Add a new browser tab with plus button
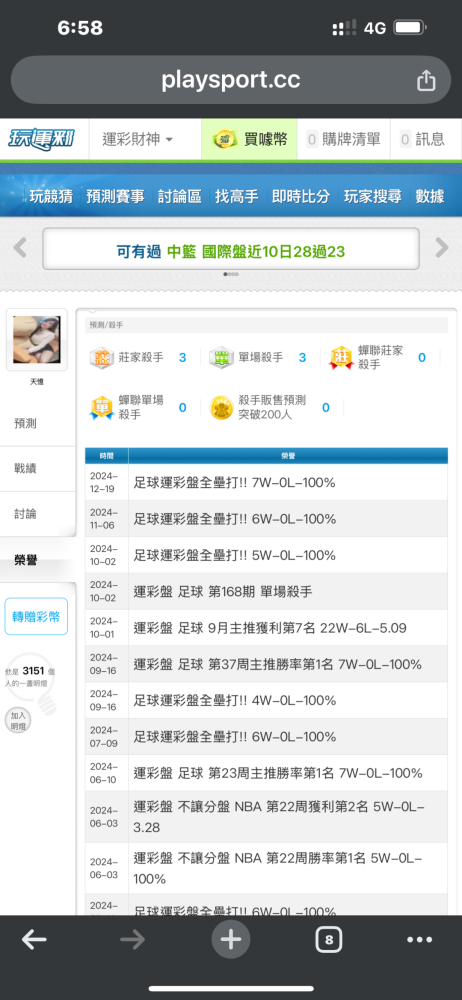The height and width of the screenshot is (1000, 462). [231, 939]
